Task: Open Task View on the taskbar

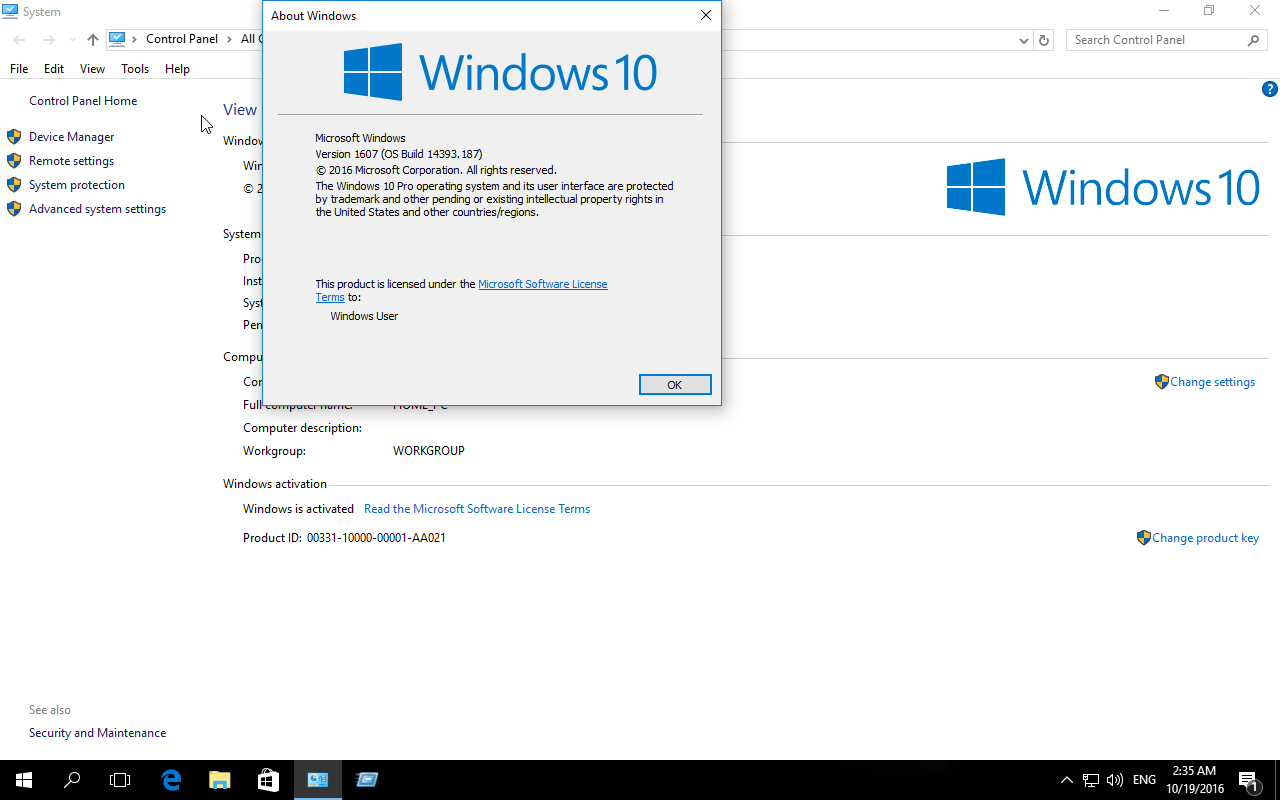Action: pyautogui.click(x=120, y=779)
